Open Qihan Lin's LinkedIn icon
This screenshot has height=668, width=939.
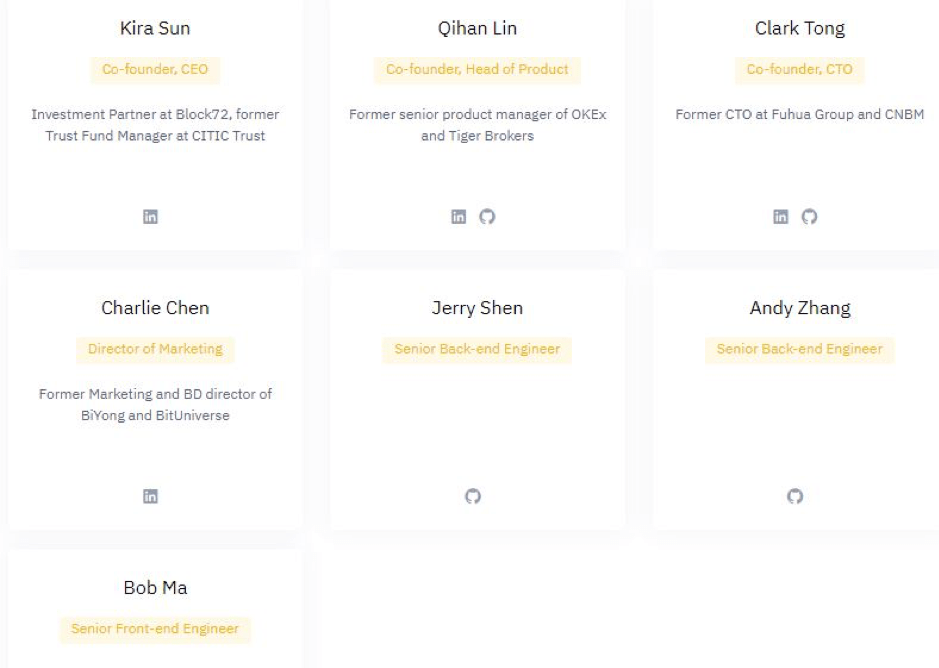pos(459,217)
